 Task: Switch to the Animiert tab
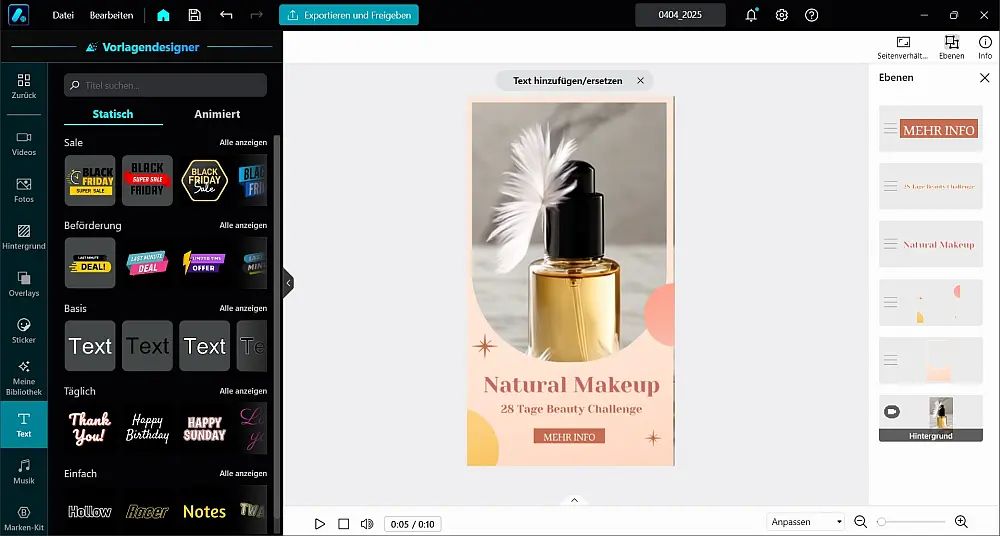point(216,114)
